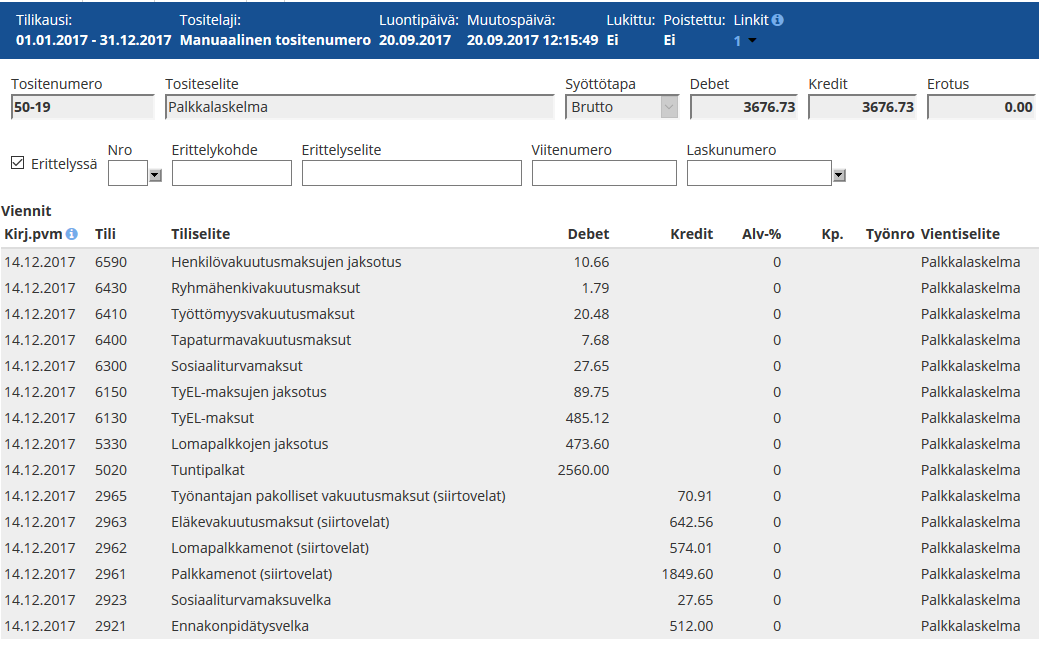Screen dimensions: 1039x646
Task: Select the TyEL-maksut row for account 6130
Action: [212, 418]
